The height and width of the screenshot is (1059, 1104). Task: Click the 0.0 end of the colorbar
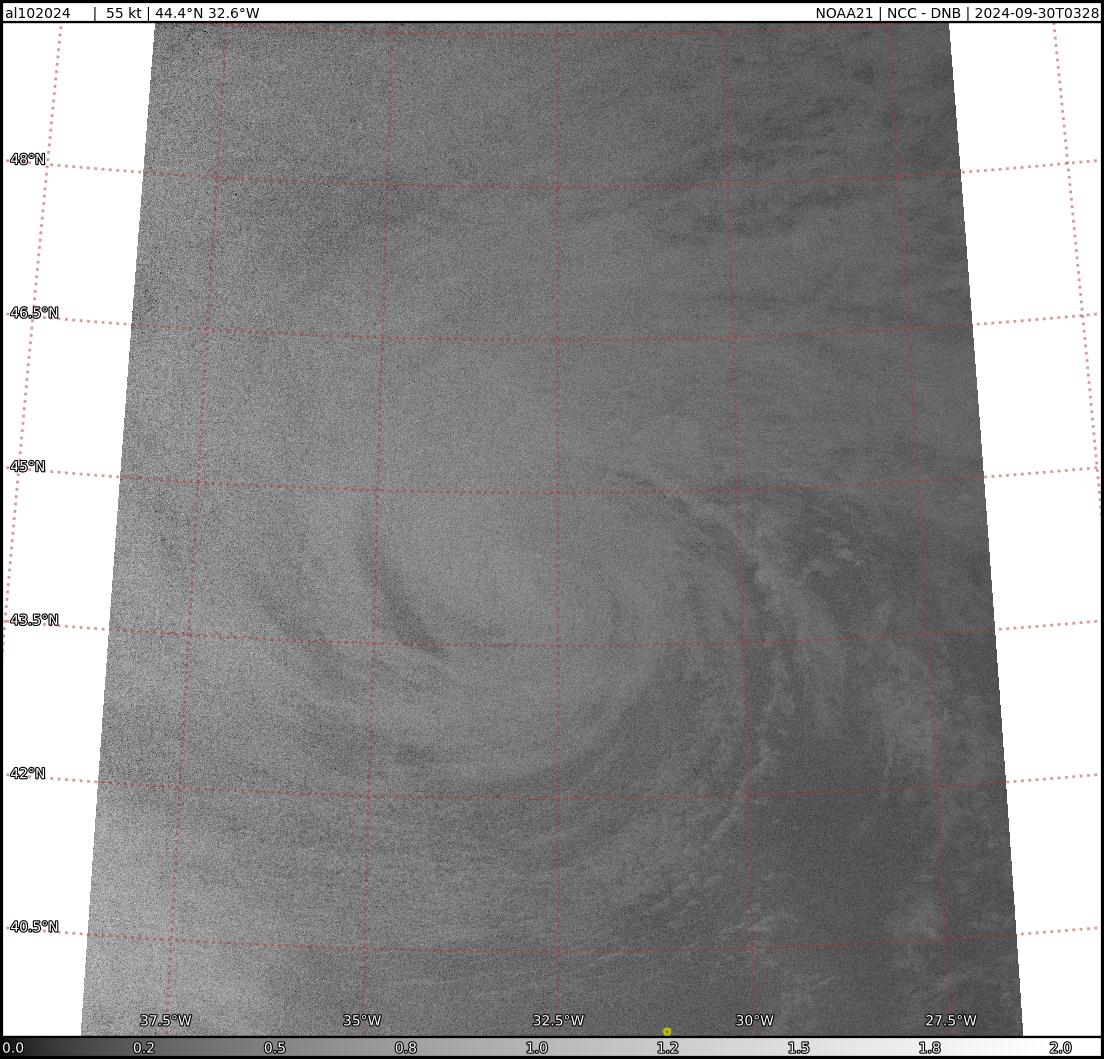13,1048
